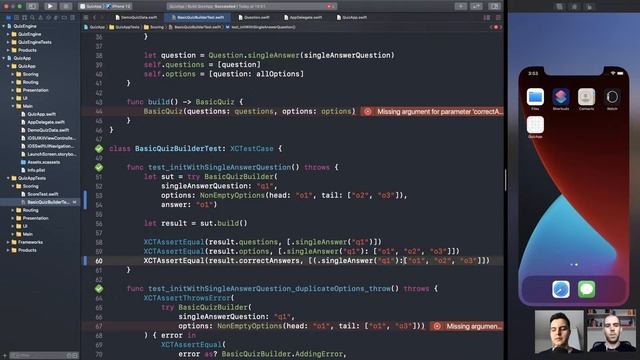Launch QuizApp on simulator home screen
The height and width of the screenshot is (360, 640).
[535, 125]
